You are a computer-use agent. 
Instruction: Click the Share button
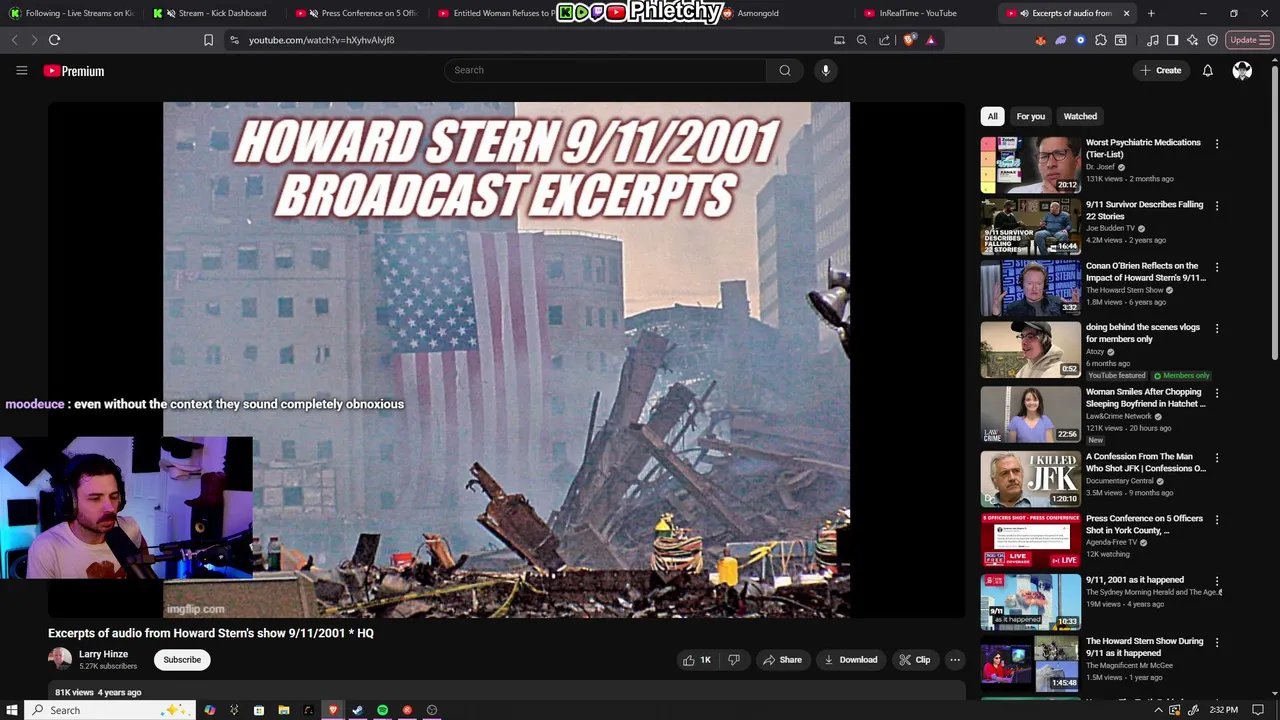click(782, 660)
